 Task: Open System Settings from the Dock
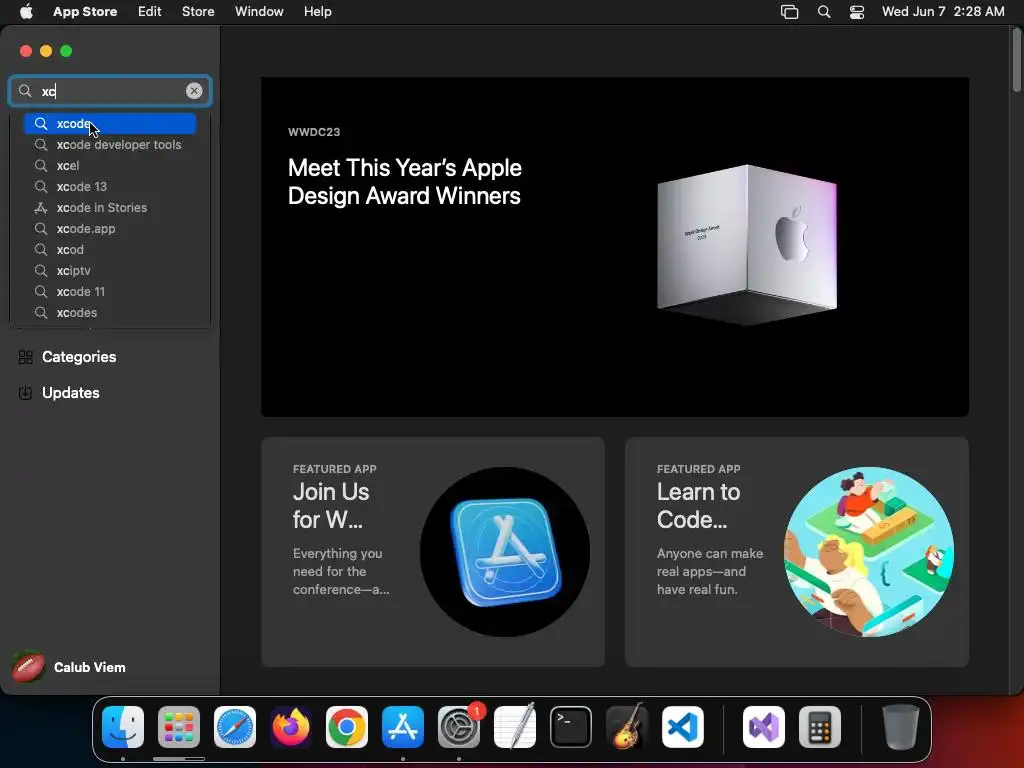coord(459,727)
